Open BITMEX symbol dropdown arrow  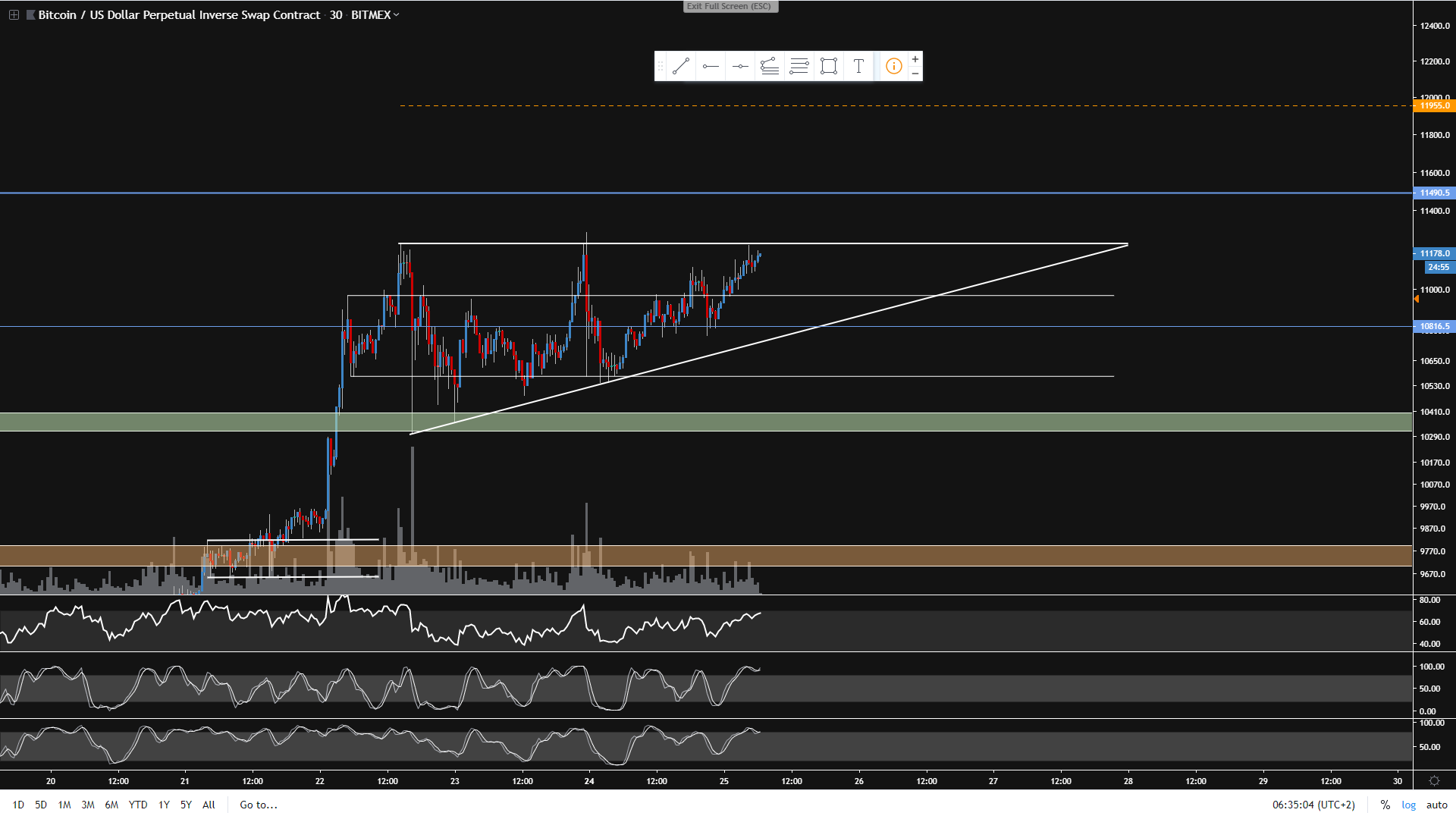click(x=396, y=14)
